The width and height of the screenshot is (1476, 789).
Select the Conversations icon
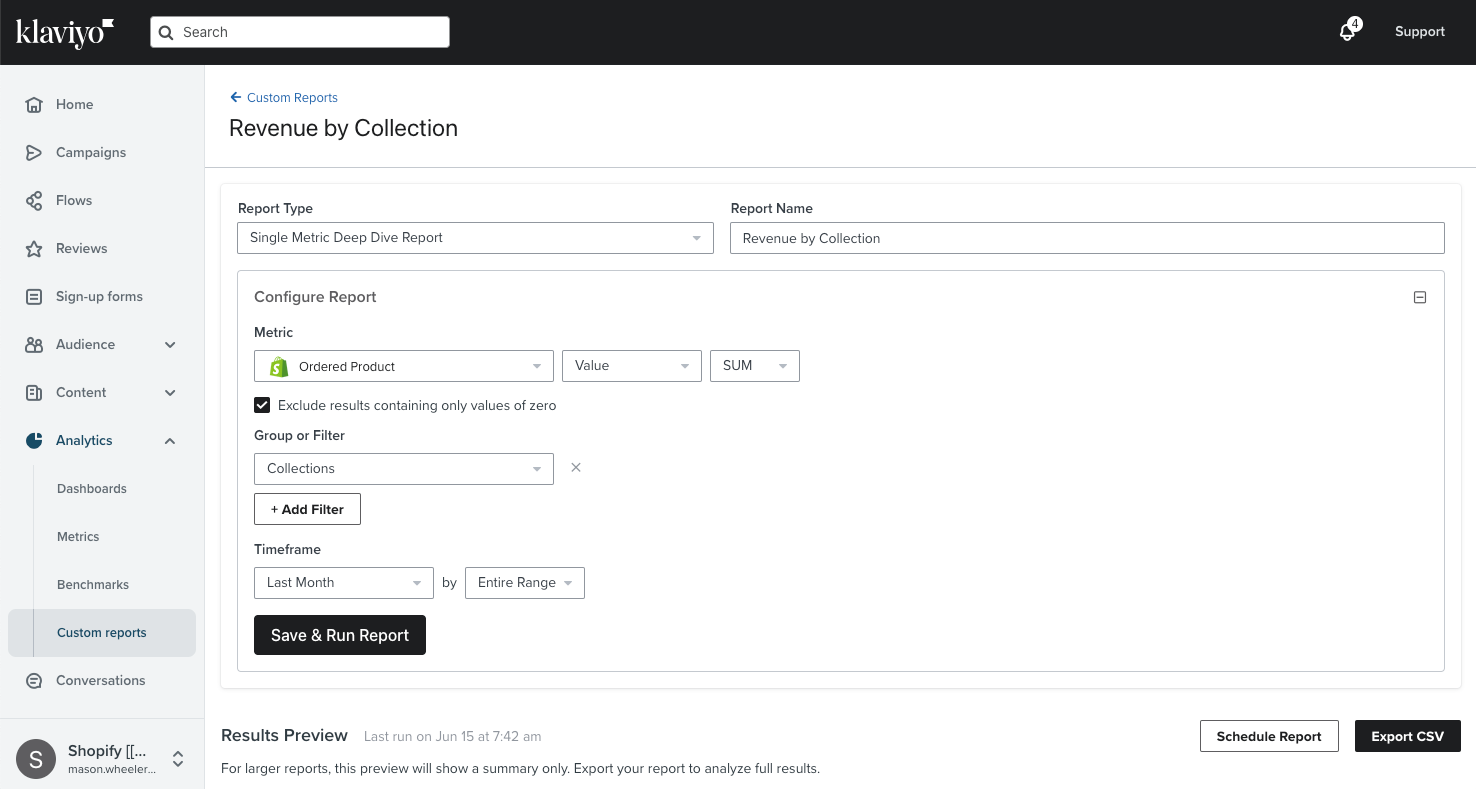[33, 680]
